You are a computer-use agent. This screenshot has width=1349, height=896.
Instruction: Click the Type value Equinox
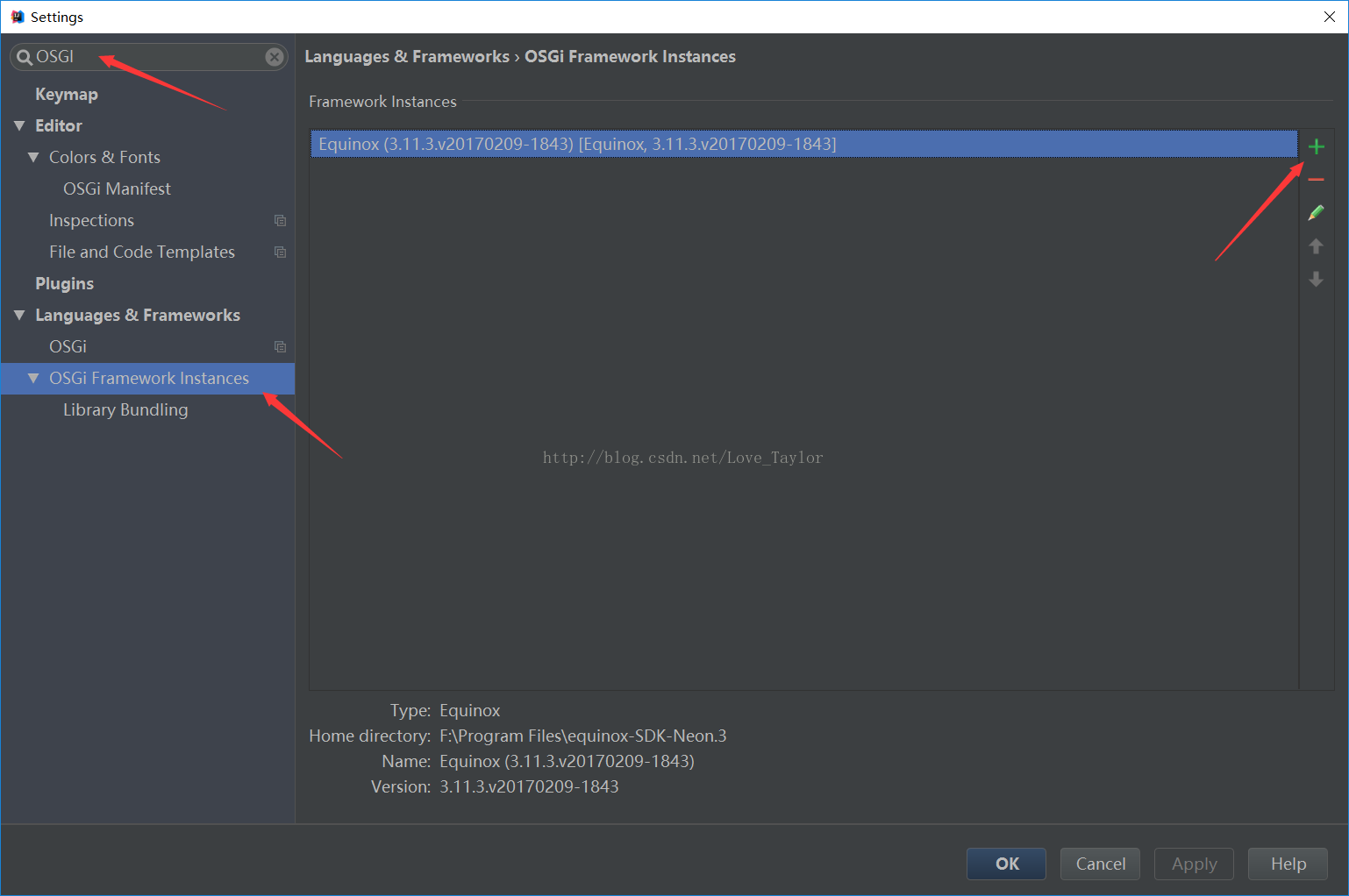pos(470,711)
